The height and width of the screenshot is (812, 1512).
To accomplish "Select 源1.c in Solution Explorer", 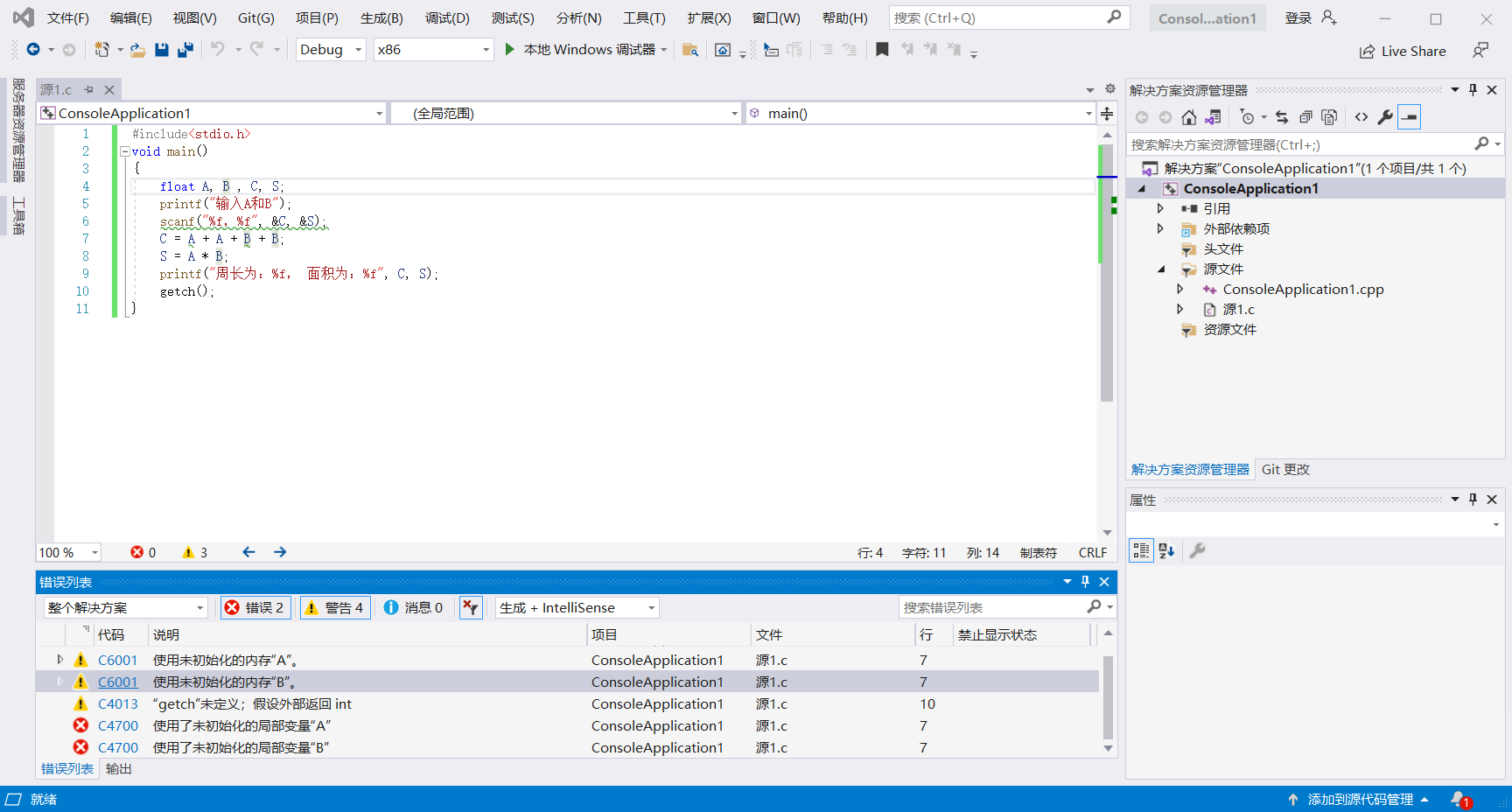I will click(x=1238, y=310).
